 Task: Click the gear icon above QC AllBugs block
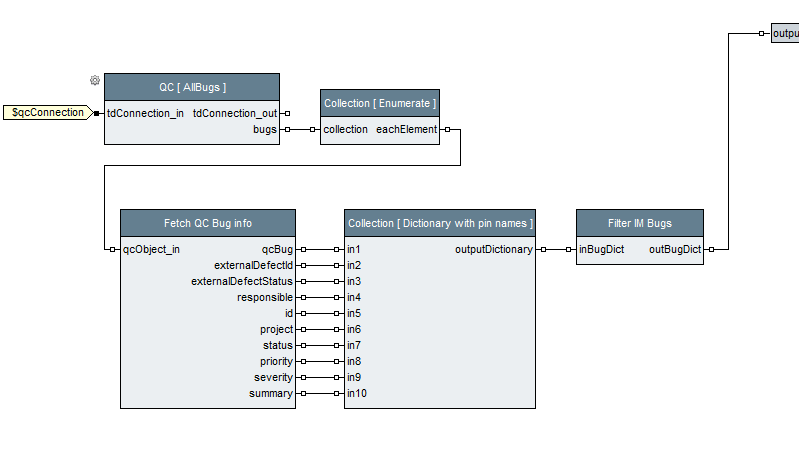coord(95,80)
